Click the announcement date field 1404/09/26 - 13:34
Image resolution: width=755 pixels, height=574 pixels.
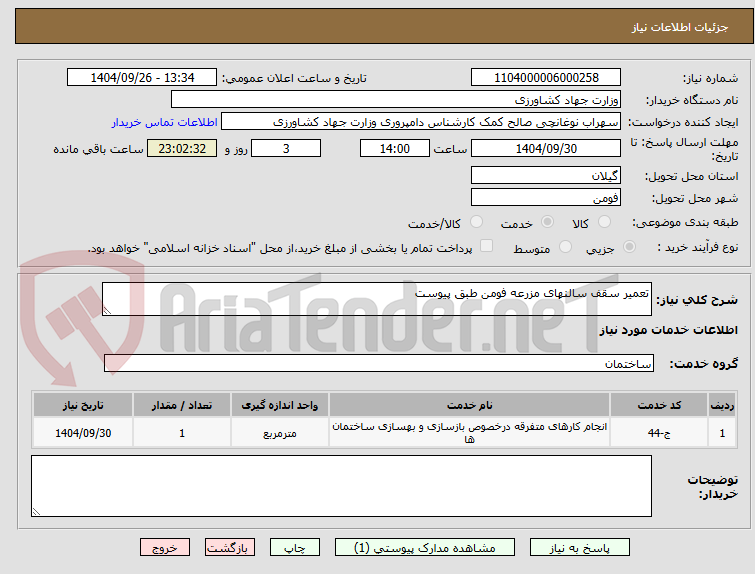142,78
